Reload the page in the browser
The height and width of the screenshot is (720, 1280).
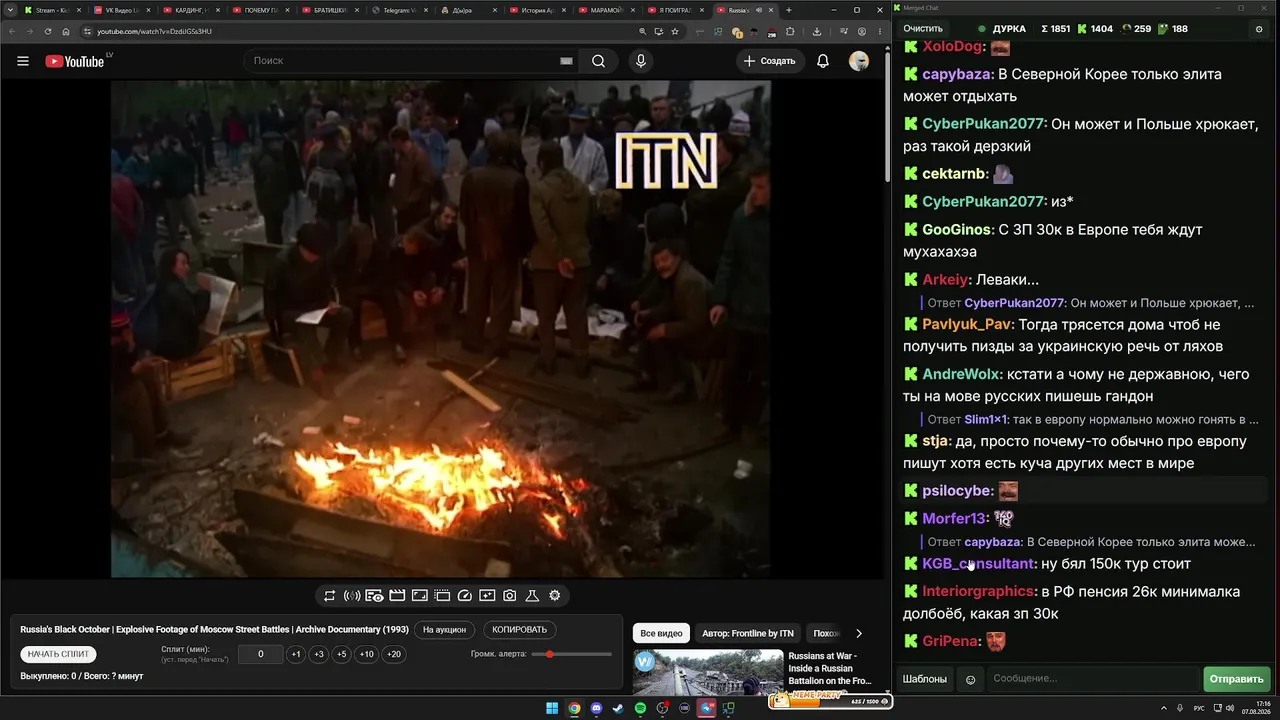(48, 31)
